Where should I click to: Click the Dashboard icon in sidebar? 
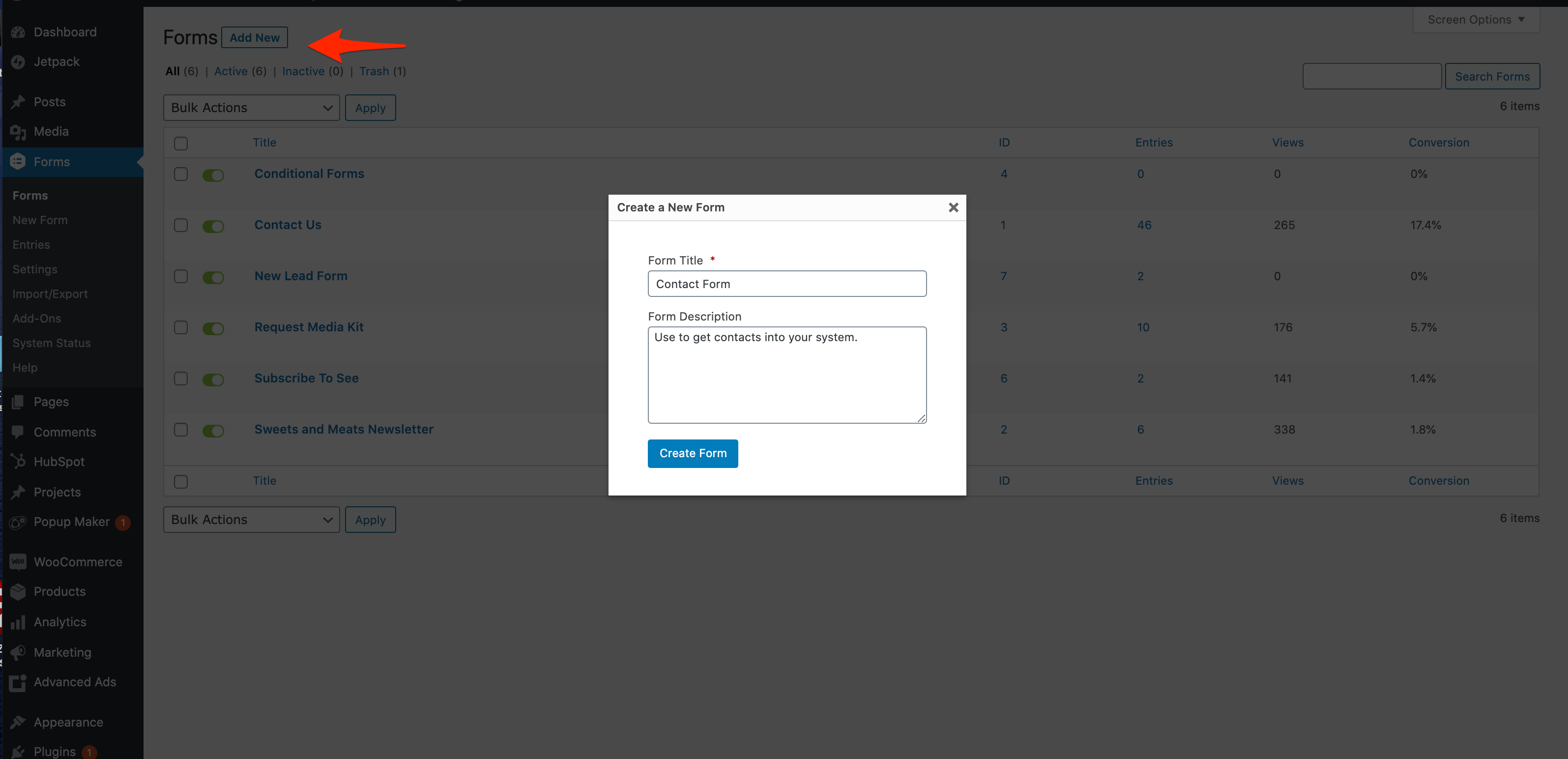[18, 32]
